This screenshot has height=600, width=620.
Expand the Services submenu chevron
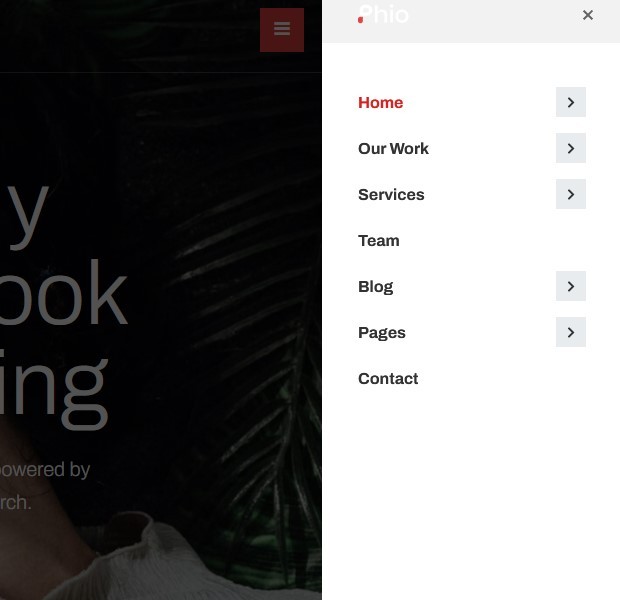click(x=571, y=194)
